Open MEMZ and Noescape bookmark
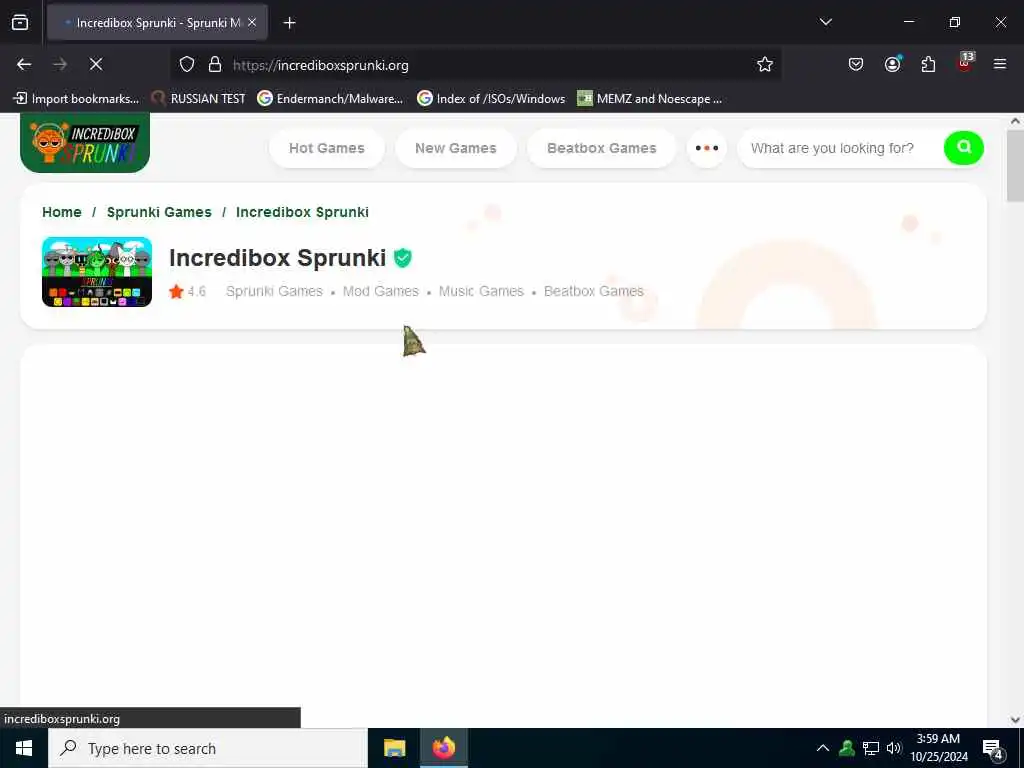The height and width of the screenshot is (768, 1024). pos(650,99)
